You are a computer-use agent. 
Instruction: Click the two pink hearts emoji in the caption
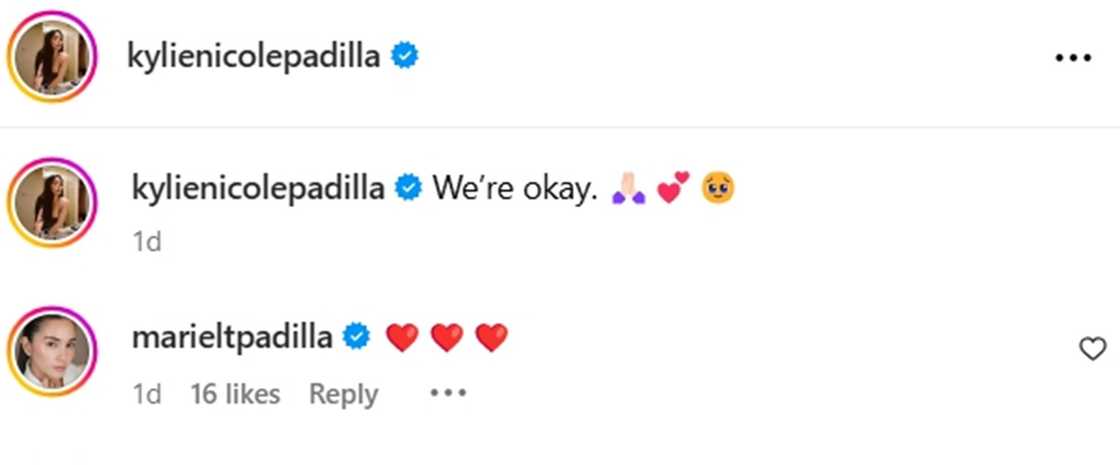point(672,187)
